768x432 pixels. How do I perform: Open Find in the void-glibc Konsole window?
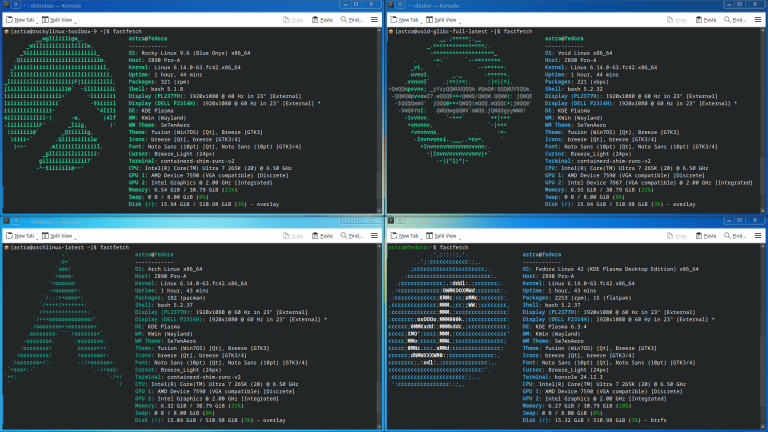[735, 20]
